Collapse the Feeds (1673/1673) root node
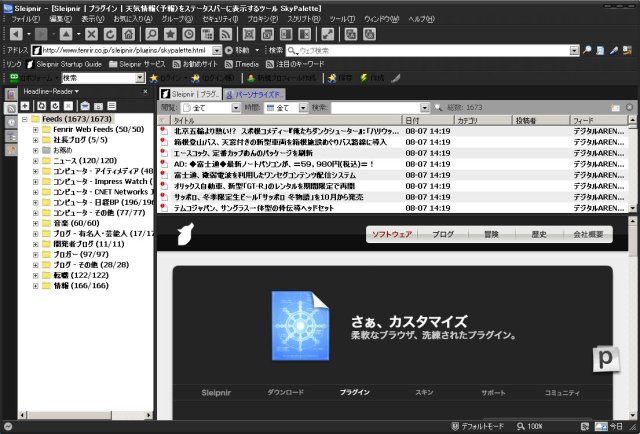The width and height of the screenshot is (640, 434). tap(24, 119)
